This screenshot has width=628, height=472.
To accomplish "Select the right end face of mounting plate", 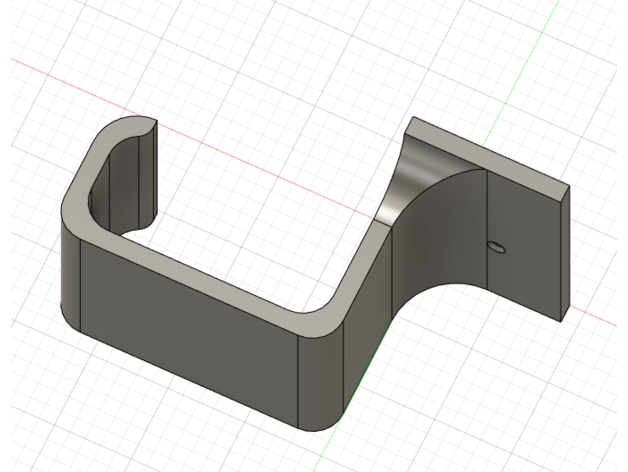I will 566,252.
